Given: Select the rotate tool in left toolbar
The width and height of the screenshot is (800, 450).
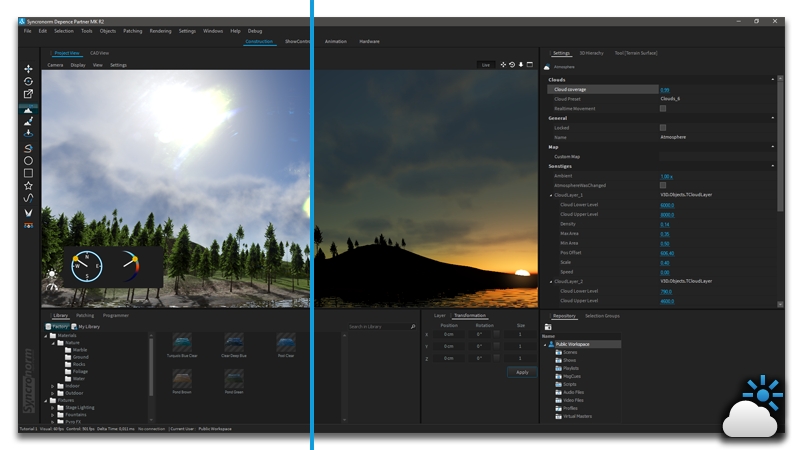Looking at the screenshot, I should point(28,81).
